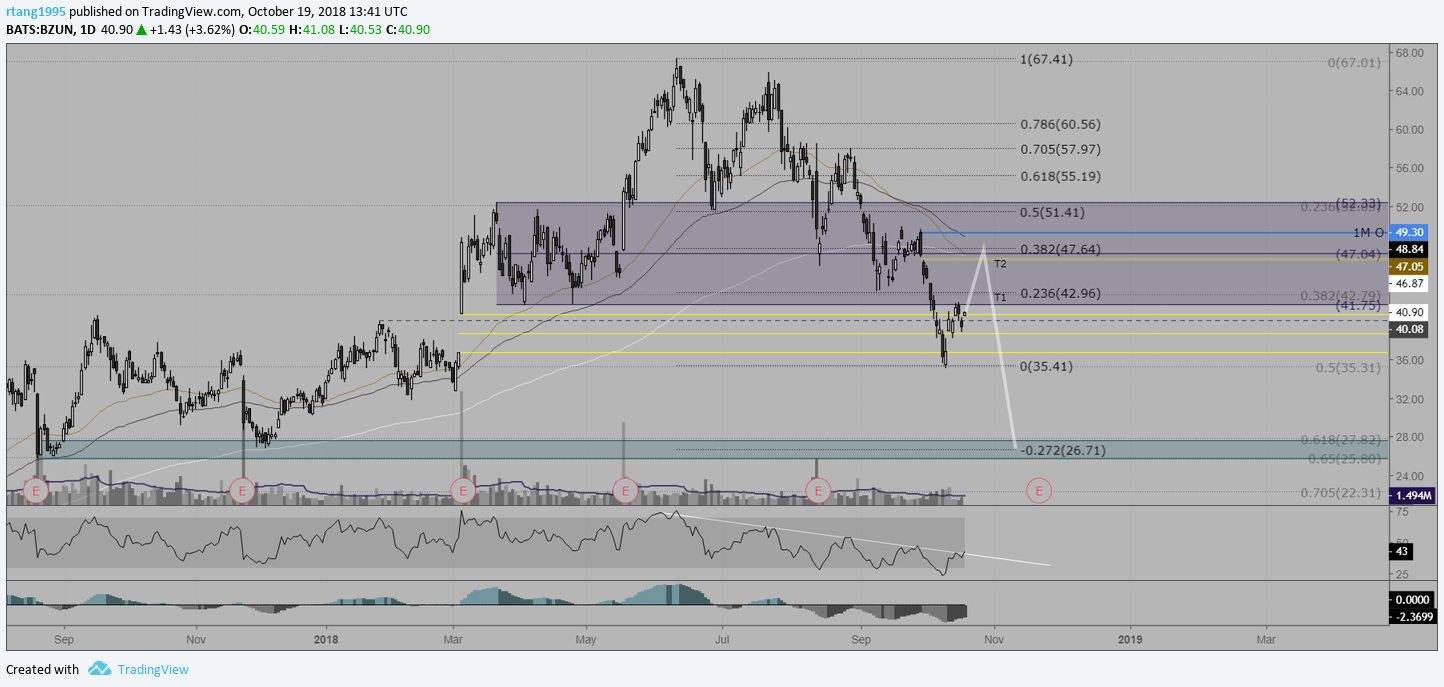Select the 0.382(47.64) Fibonacci label

[x=1060, y=249]
